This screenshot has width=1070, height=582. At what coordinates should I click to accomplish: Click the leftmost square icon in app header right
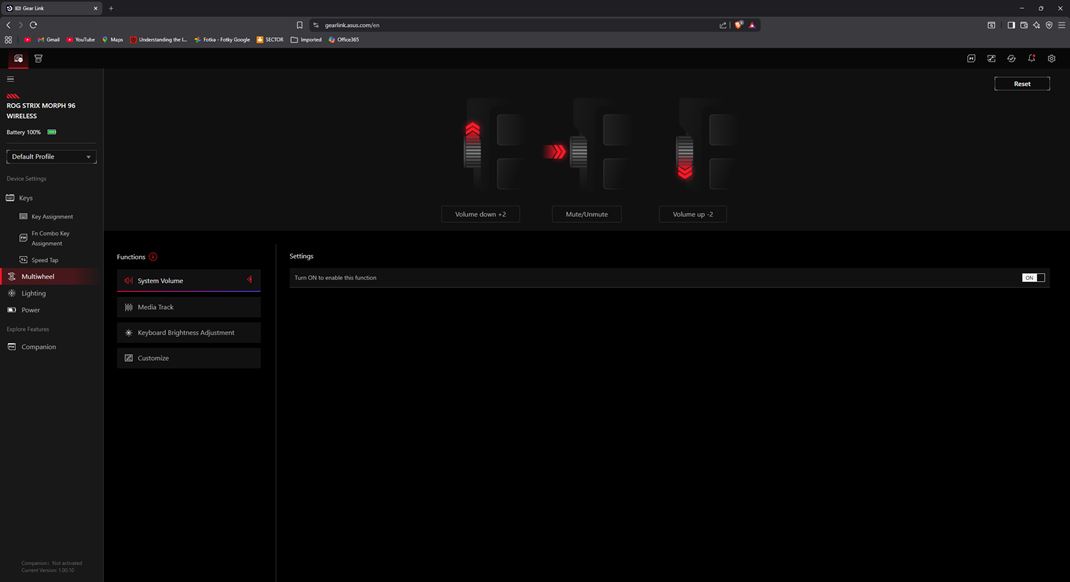[971, 59]
